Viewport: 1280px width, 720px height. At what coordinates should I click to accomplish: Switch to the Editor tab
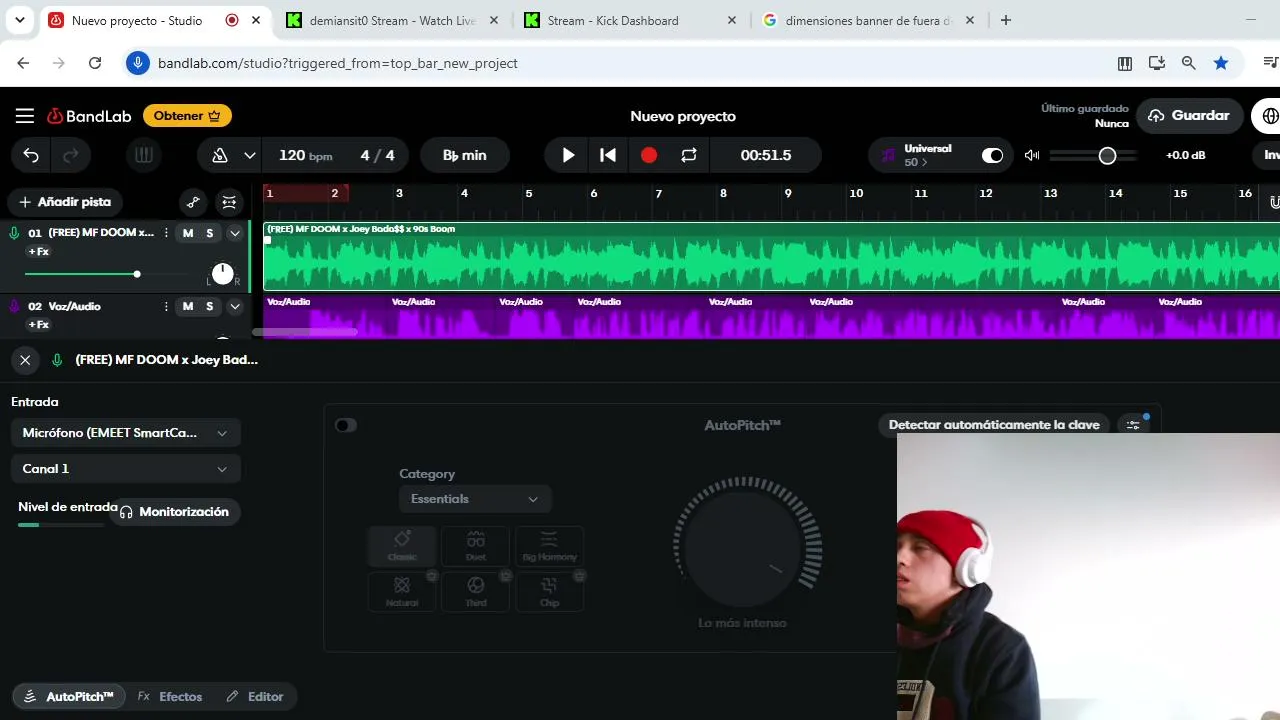click(x=255, y=697)
